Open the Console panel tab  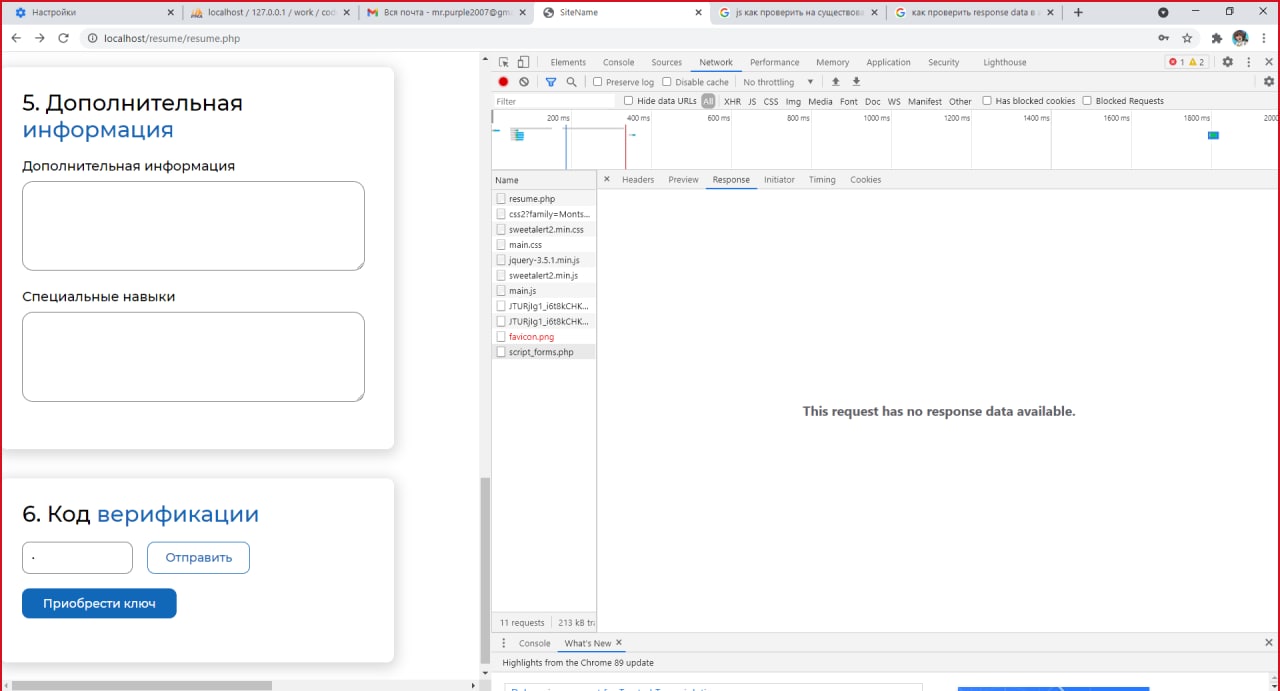(x=618, y=62)
